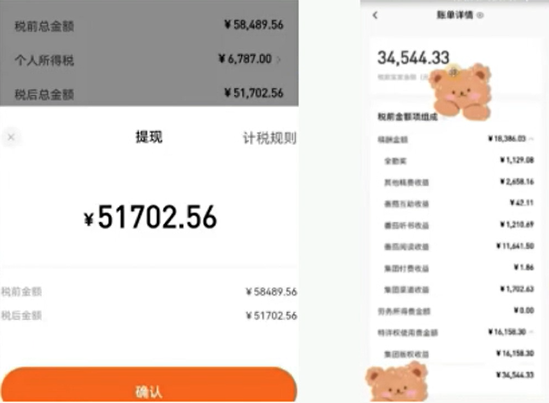Go back from 账单详情 page
Image resolution: width=549 pixels, height=403 pixels.
(375, 15)
